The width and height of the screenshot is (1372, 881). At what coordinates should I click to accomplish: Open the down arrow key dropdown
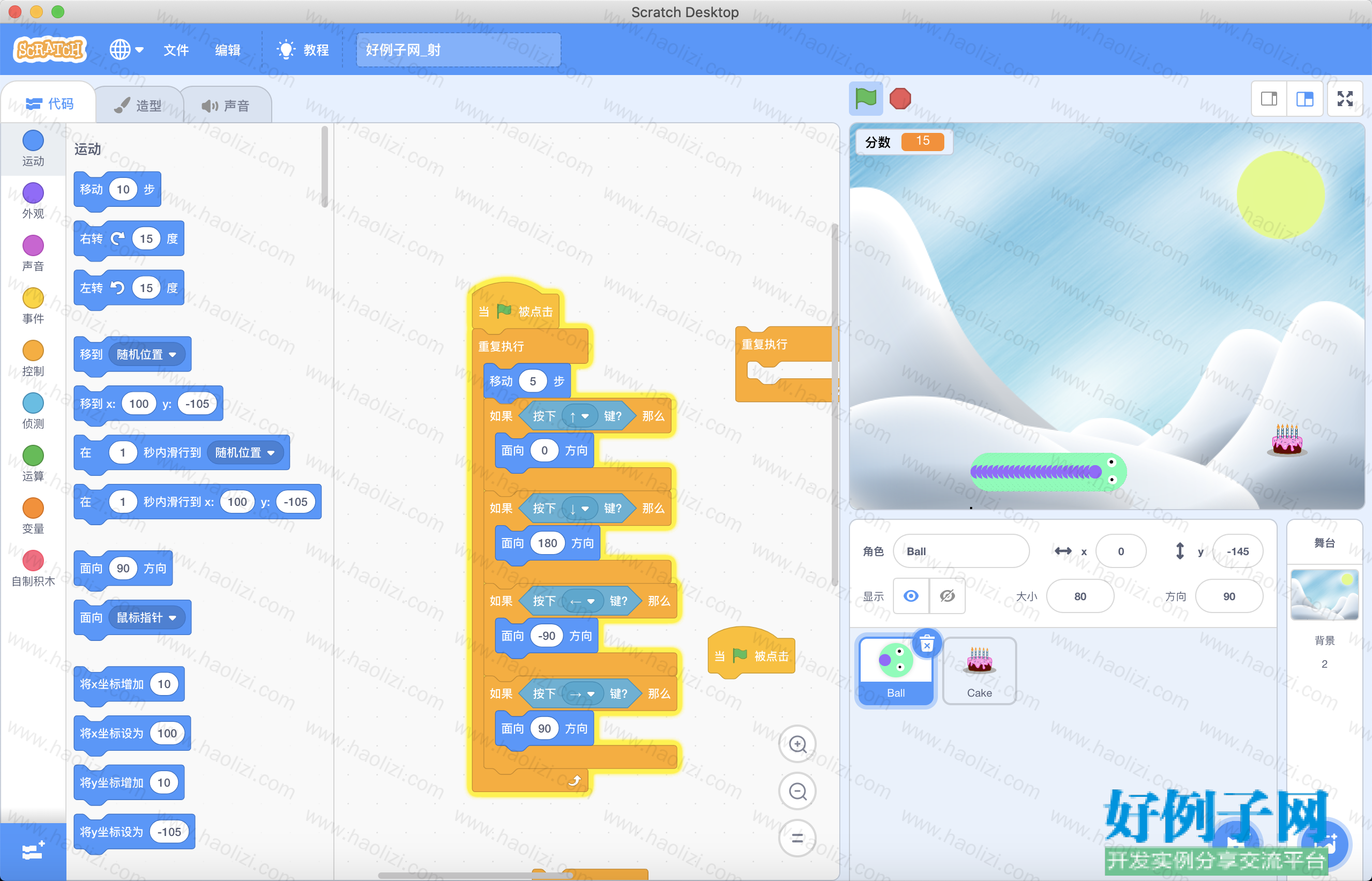579,509
